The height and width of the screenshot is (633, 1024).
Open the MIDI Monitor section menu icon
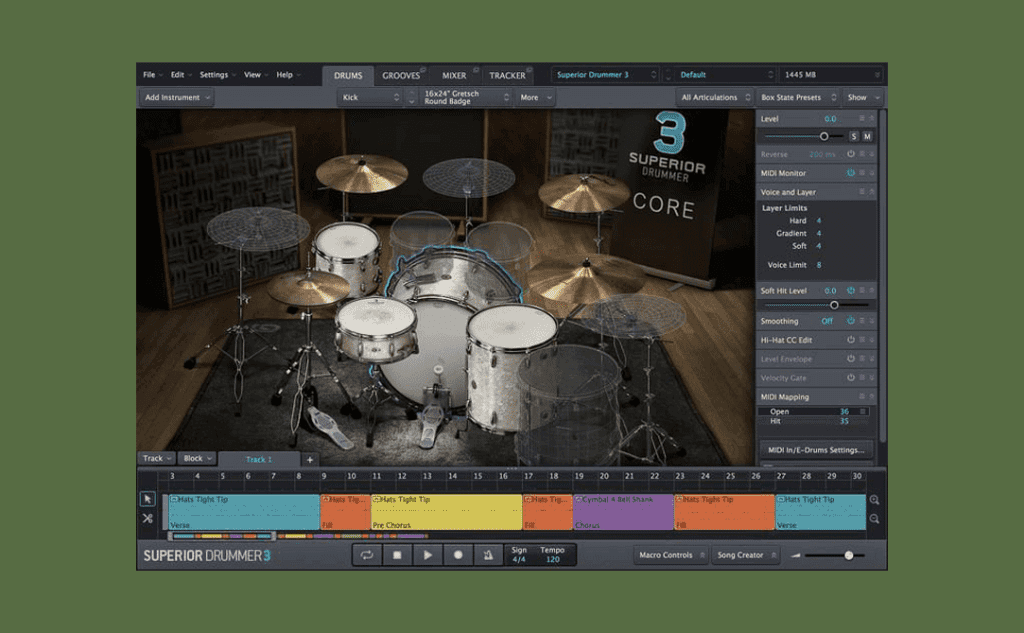(x=862, y=173)
